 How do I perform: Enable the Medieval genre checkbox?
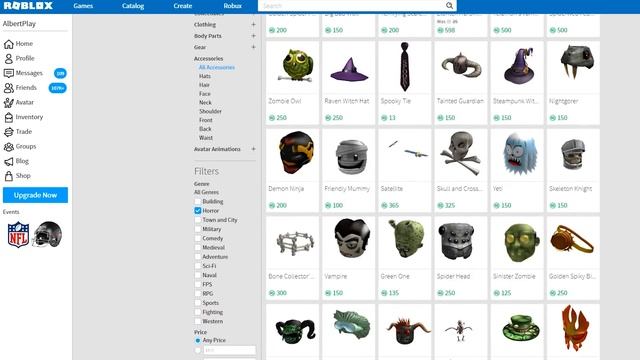[x=198, y=248]
